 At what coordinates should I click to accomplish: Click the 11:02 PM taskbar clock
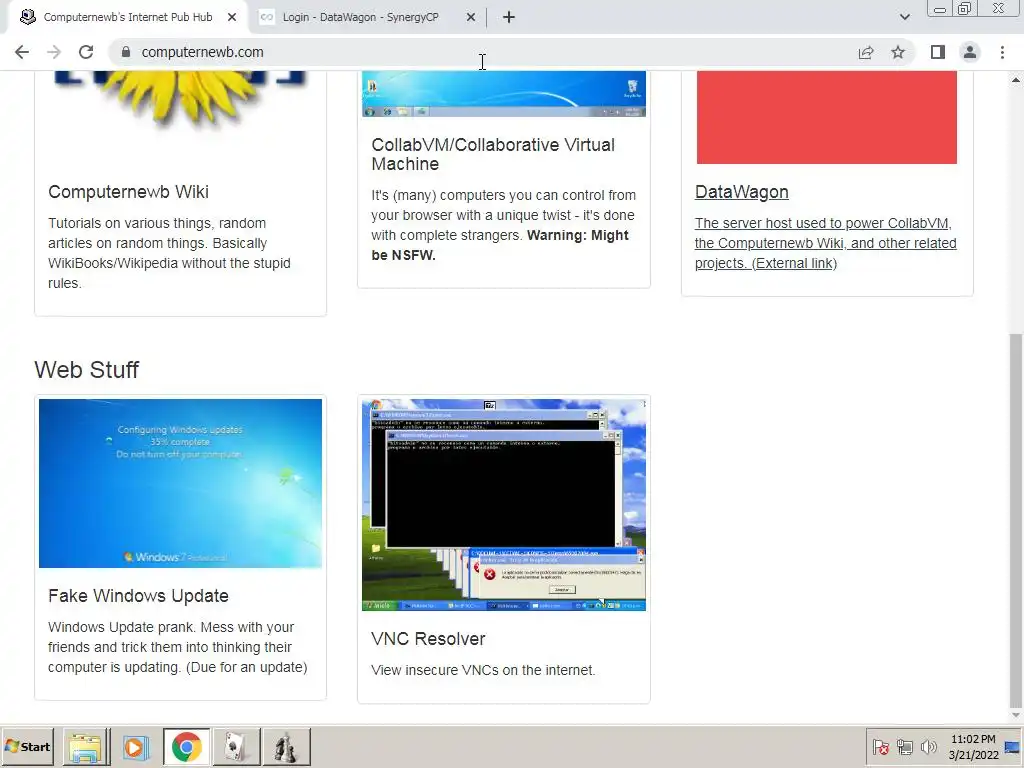pyautogui.click(x=973, y=747)
